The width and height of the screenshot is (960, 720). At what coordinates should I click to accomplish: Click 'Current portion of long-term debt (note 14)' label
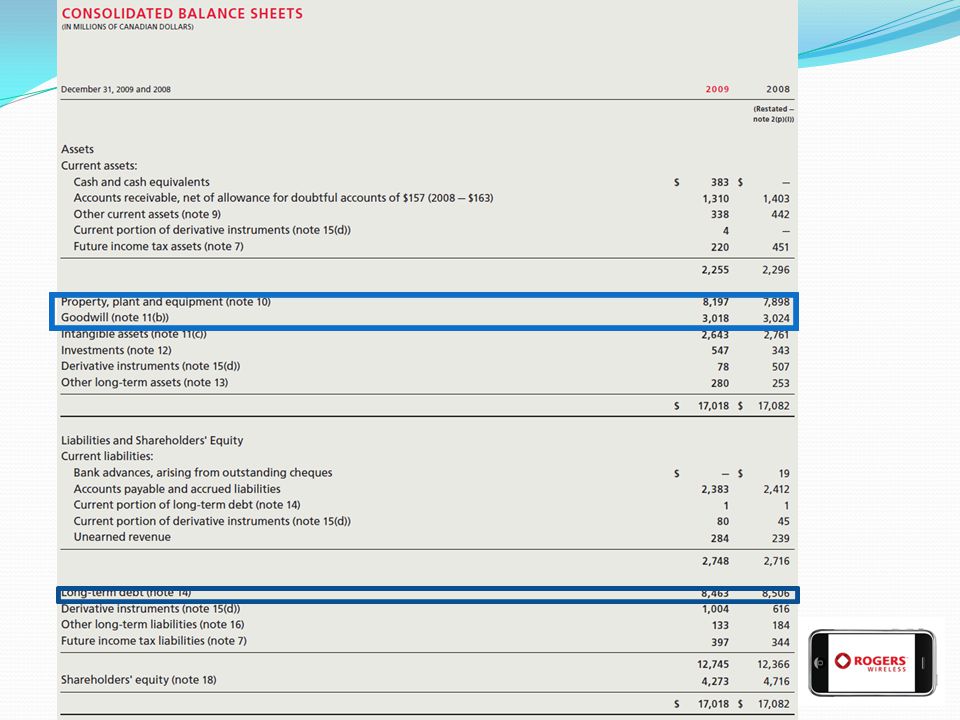(x=187, y=504)
